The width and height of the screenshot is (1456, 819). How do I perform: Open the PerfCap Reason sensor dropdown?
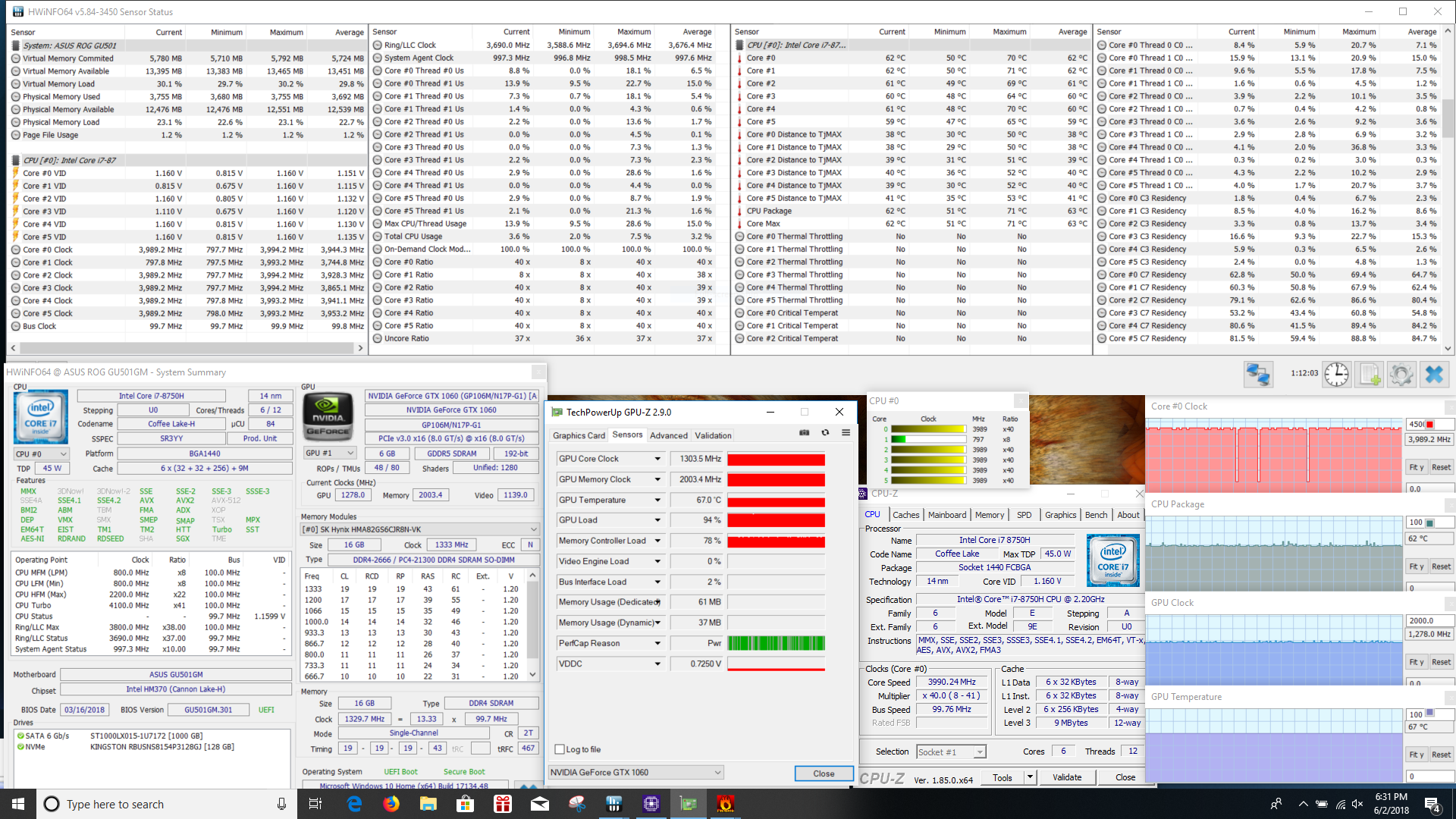[657, 643]
